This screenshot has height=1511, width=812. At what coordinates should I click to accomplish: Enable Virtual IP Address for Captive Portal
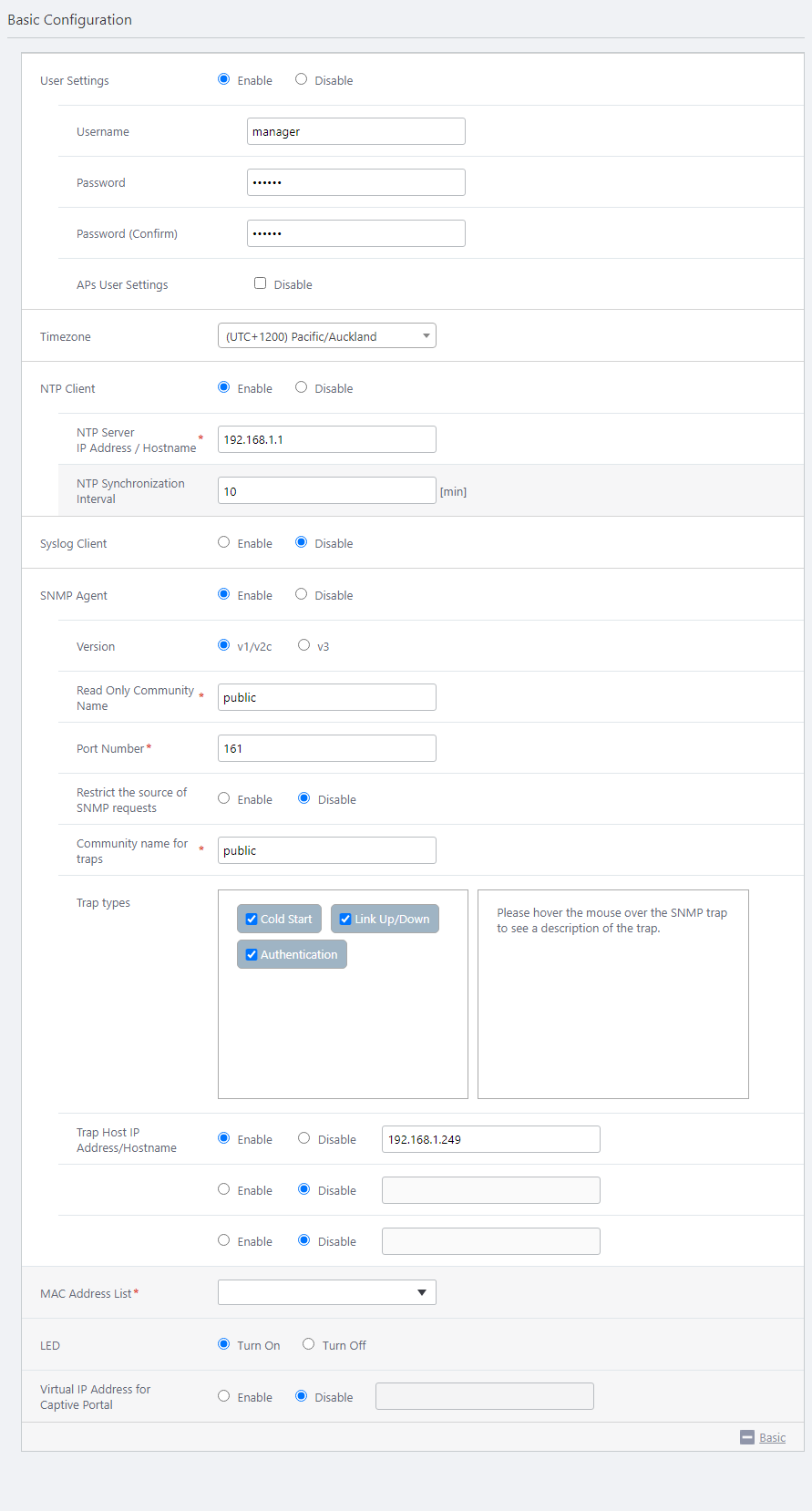coord(224,1396)
